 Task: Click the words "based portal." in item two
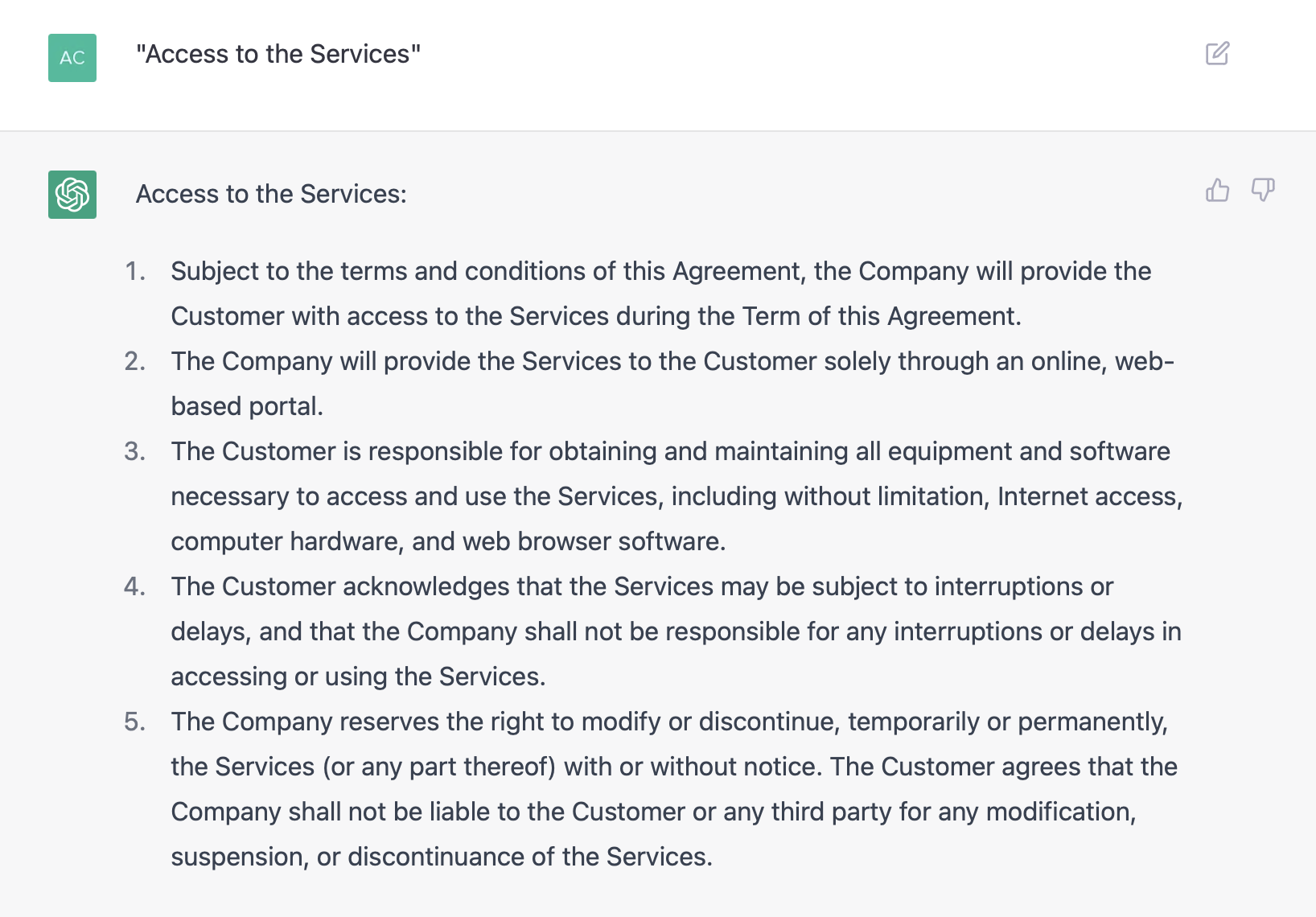(247, 406)
